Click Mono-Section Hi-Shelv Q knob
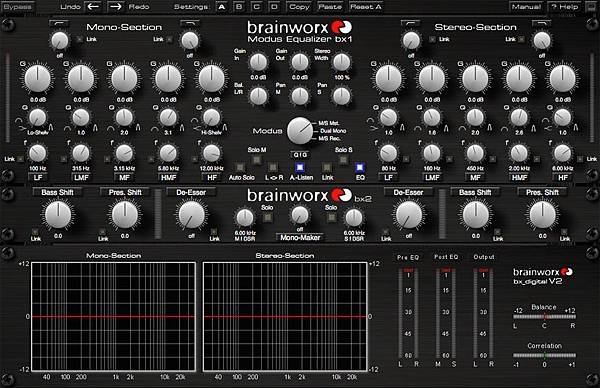The width and height of the screenshot is (600, 388). [x=212, y=118]
